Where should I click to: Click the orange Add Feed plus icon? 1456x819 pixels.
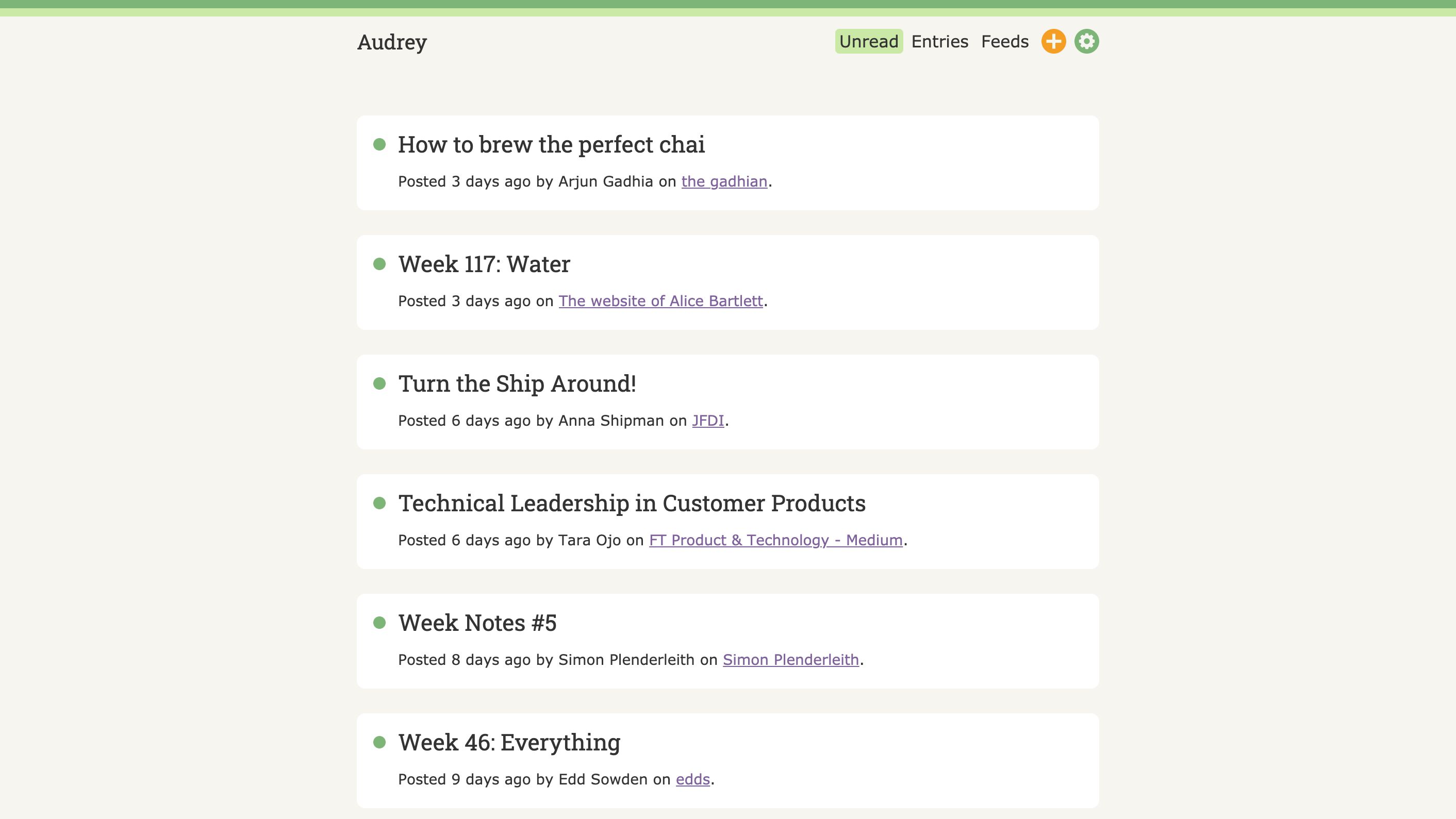point(1054,41)
